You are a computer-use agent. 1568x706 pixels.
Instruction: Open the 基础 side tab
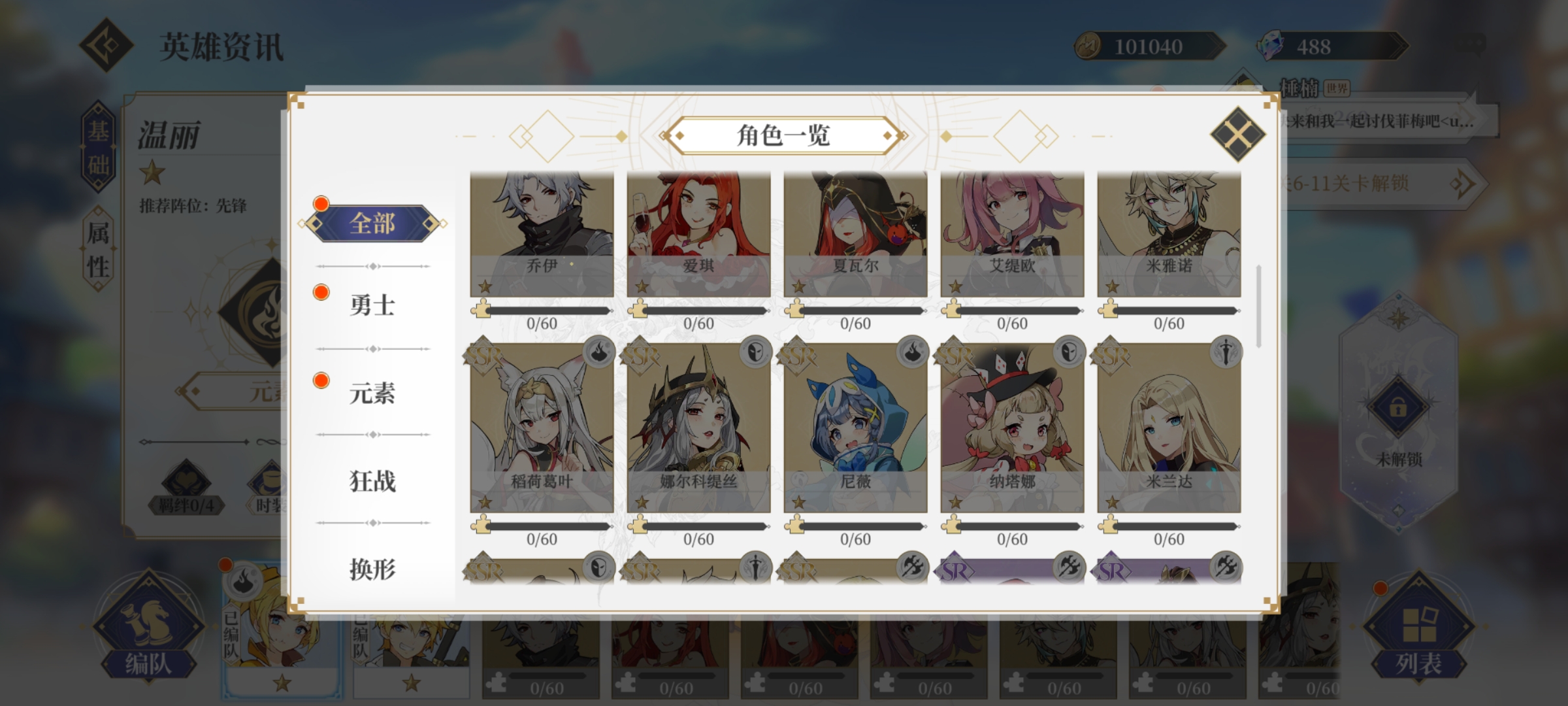(99, 148)
